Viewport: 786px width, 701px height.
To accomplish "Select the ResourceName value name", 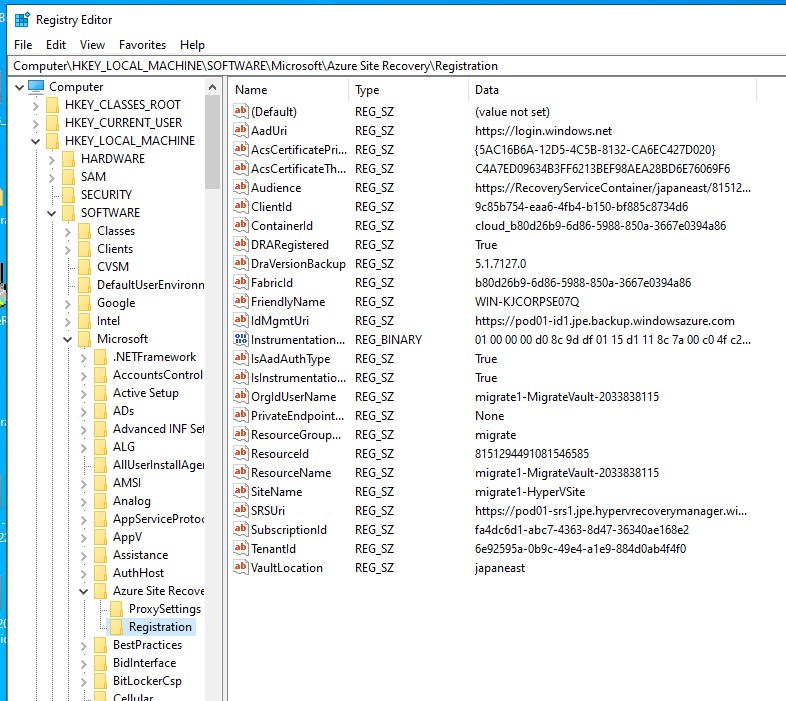I will [291, 473].
